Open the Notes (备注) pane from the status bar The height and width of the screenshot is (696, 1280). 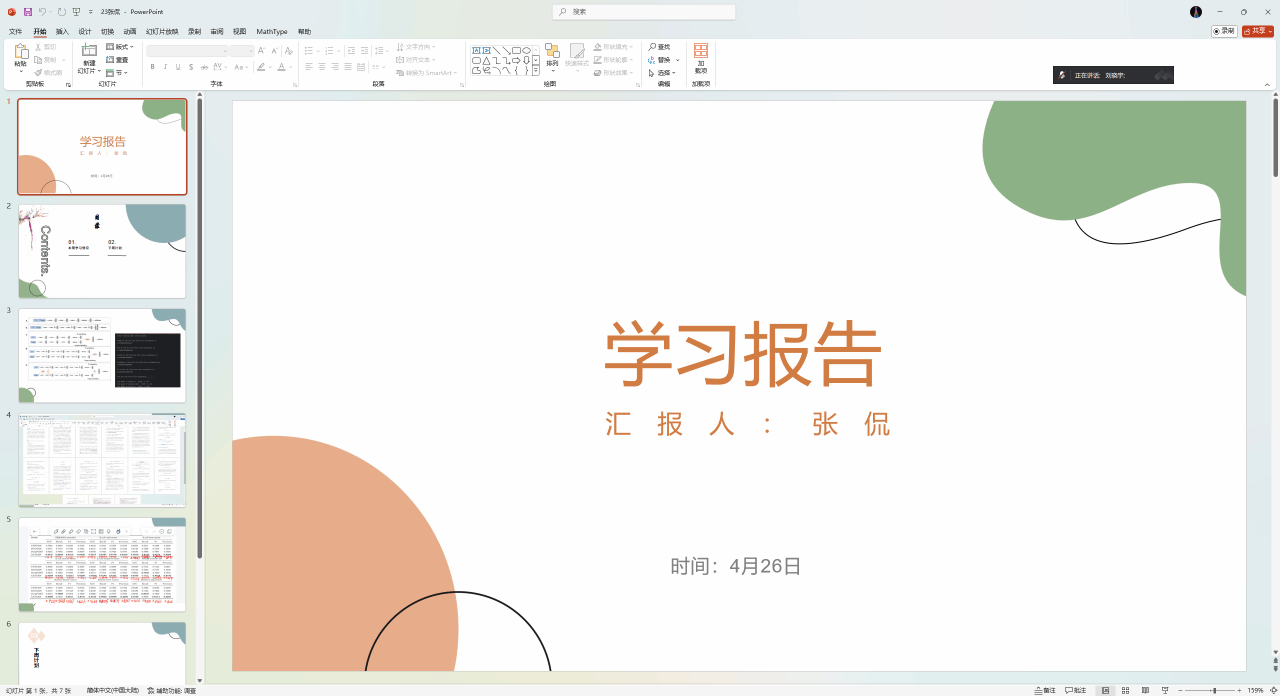(1045, 690)
